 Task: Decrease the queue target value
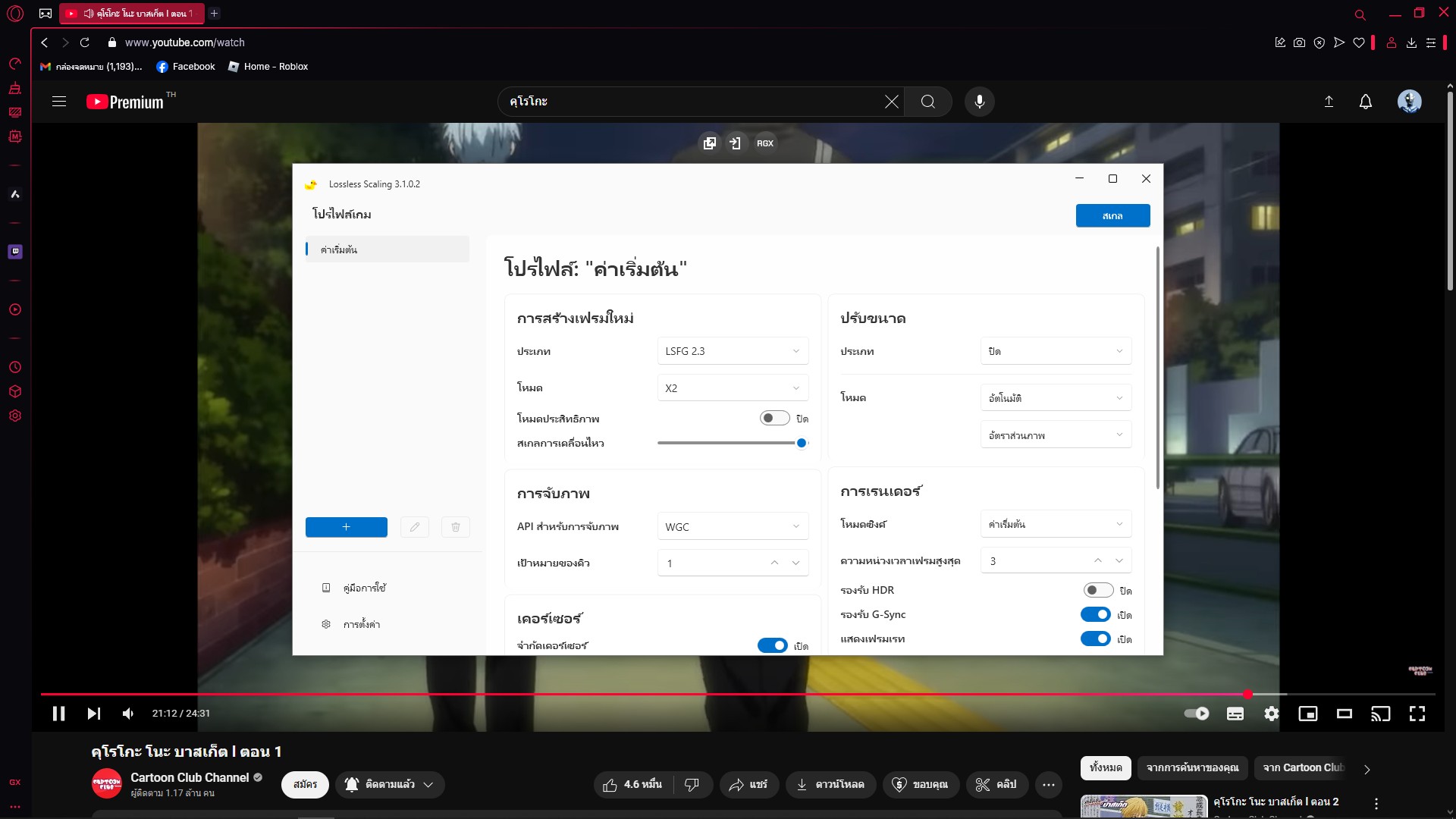[x=795, y=563]
